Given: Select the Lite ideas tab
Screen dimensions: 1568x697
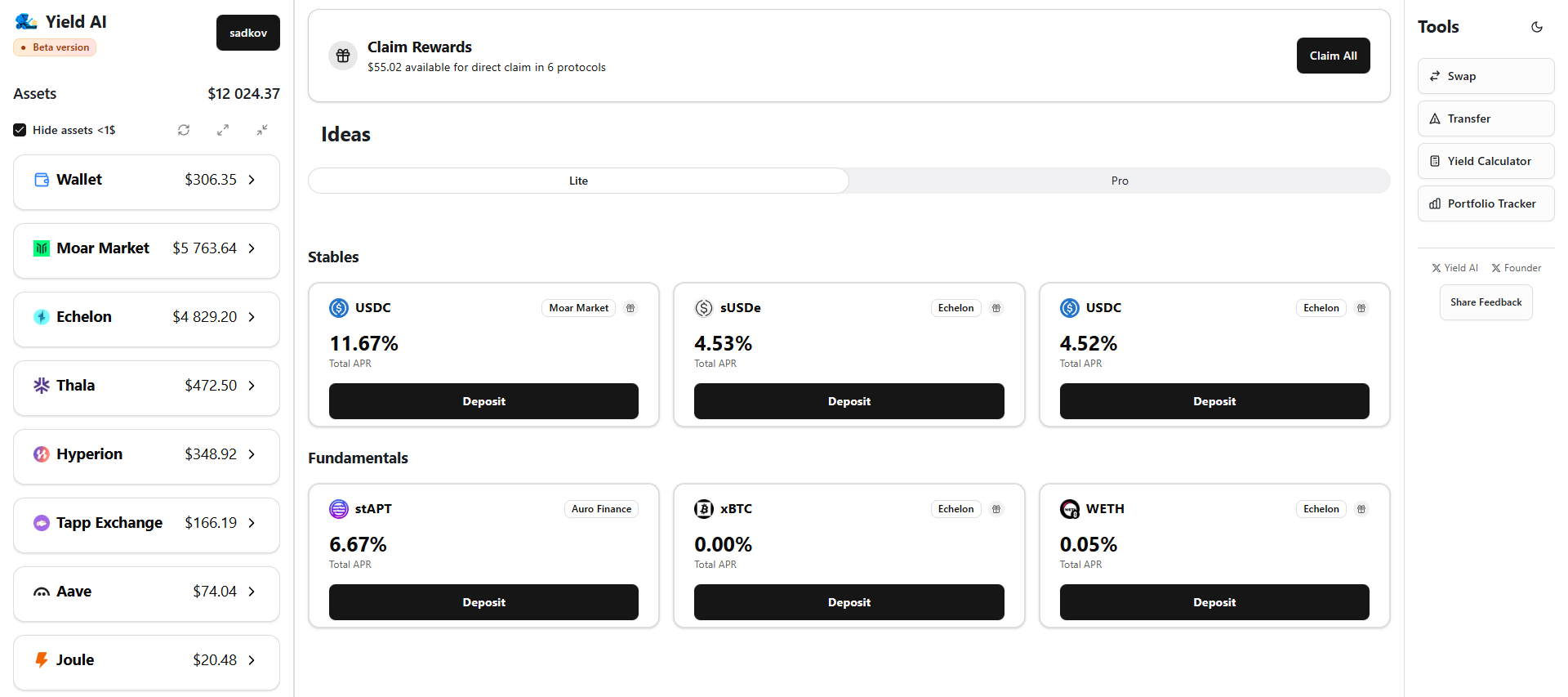Looking at the screenshot, I should tap(578, 181).
